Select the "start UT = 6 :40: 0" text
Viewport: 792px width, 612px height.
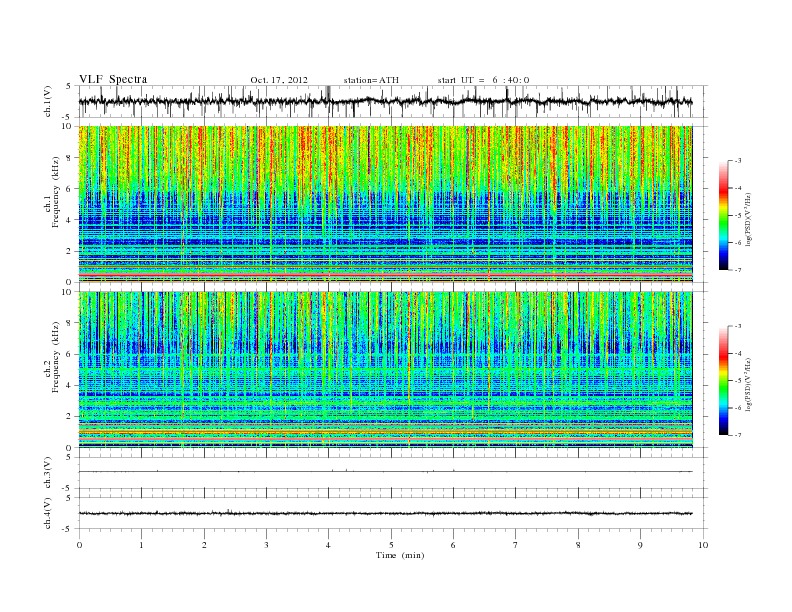483,80
